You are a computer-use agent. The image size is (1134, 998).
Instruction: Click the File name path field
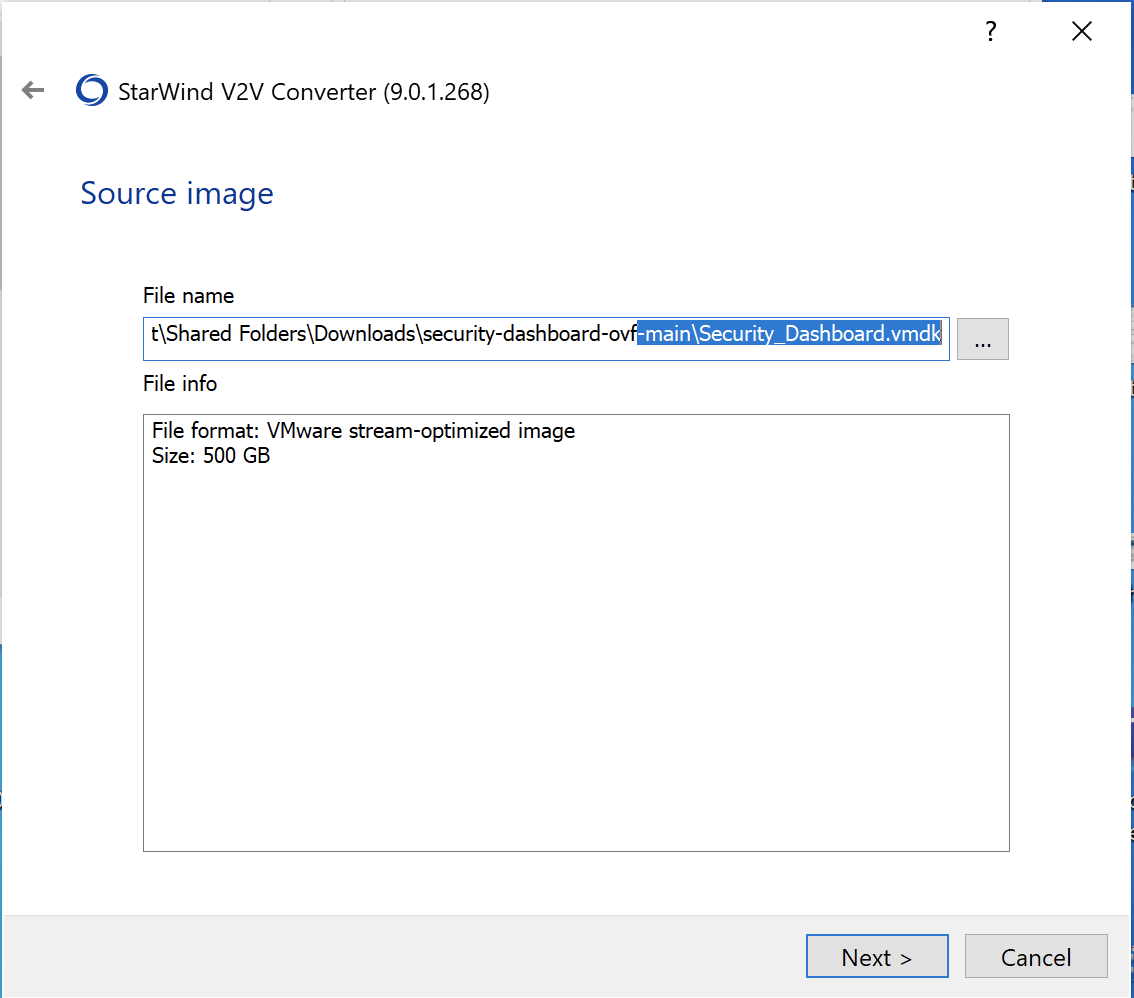pyautogui.click(x=546, y=338)
